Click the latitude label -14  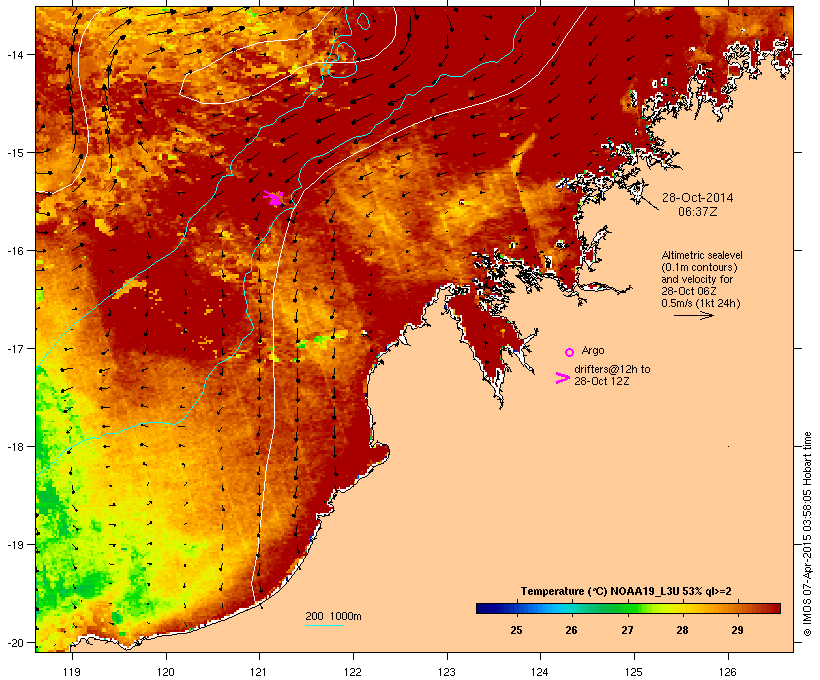coord(15,54)
